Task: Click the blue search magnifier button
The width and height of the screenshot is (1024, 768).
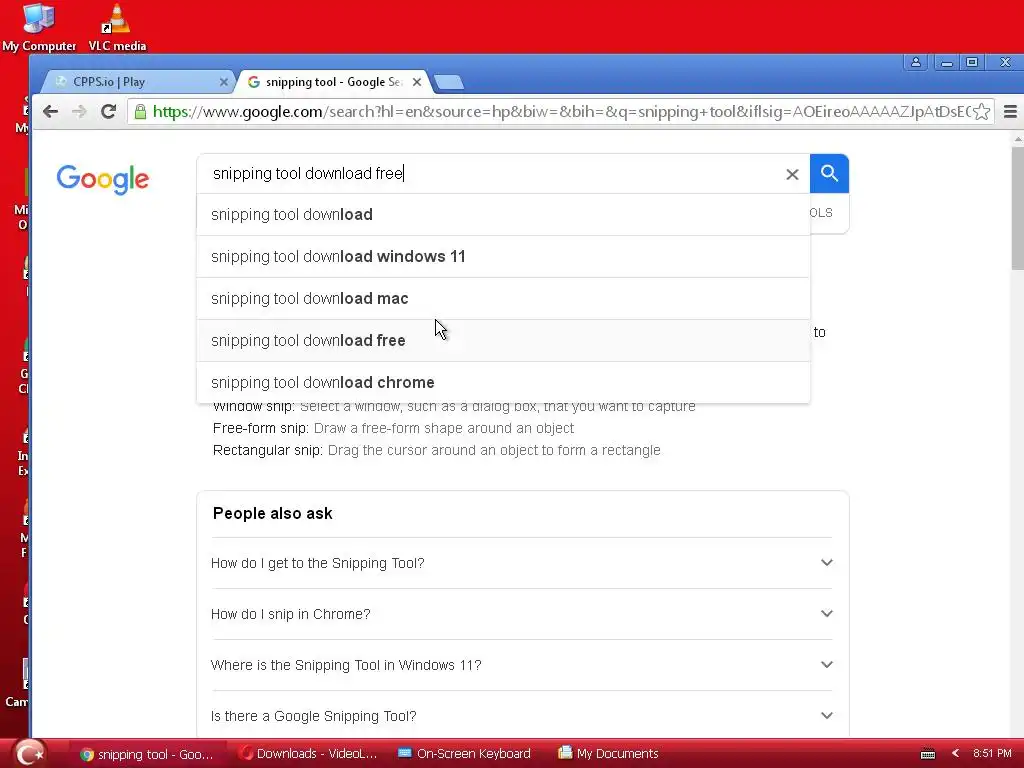Action: (x=829, y=173)
